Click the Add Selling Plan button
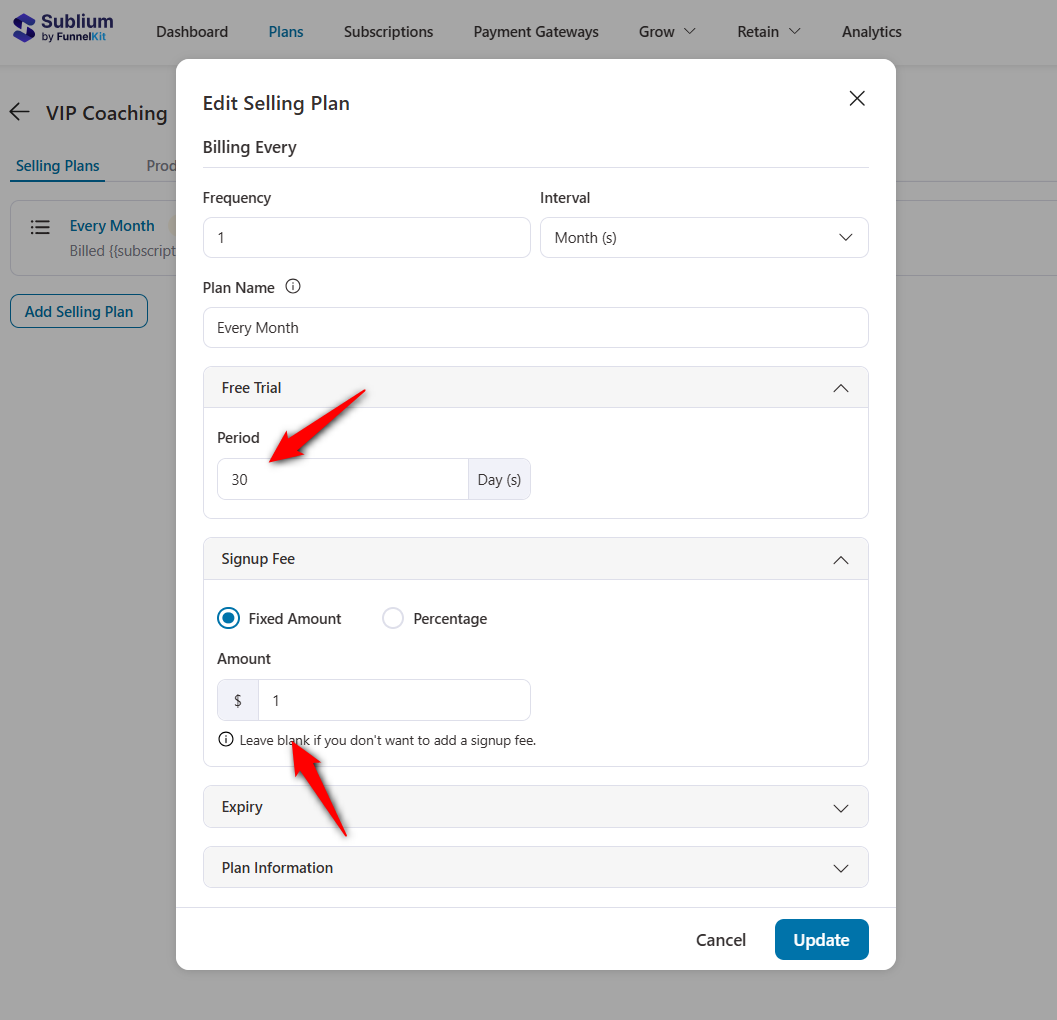The height and width of the screenshot is (1020, 1057). pyautogui.click(x=78, y=311)
